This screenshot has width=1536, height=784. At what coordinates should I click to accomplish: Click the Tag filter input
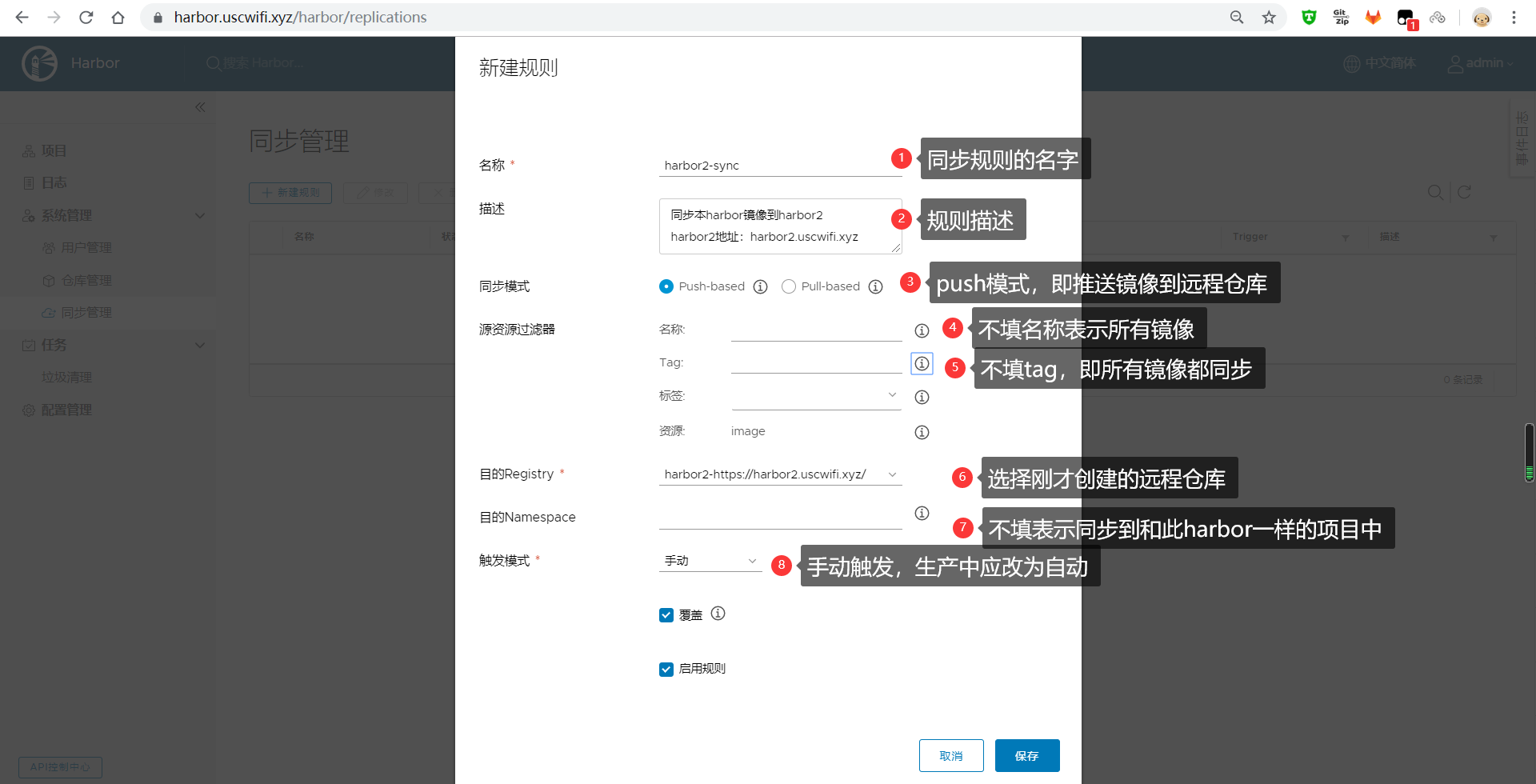816,362
